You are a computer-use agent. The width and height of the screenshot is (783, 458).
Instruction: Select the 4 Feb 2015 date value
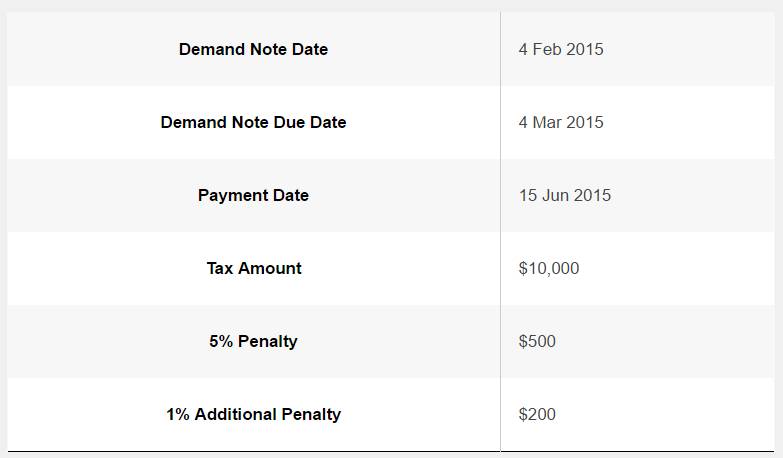point(561,49)
